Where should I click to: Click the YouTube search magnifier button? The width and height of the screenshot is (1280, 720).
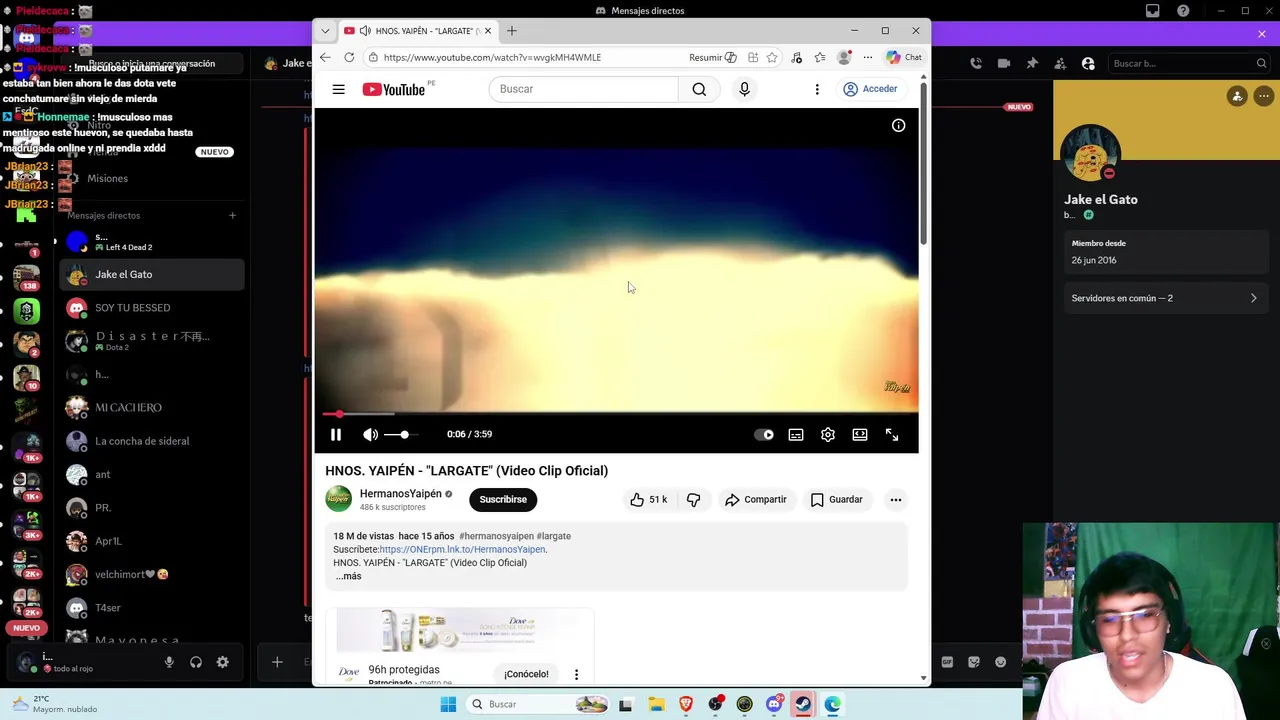[699, 89]
